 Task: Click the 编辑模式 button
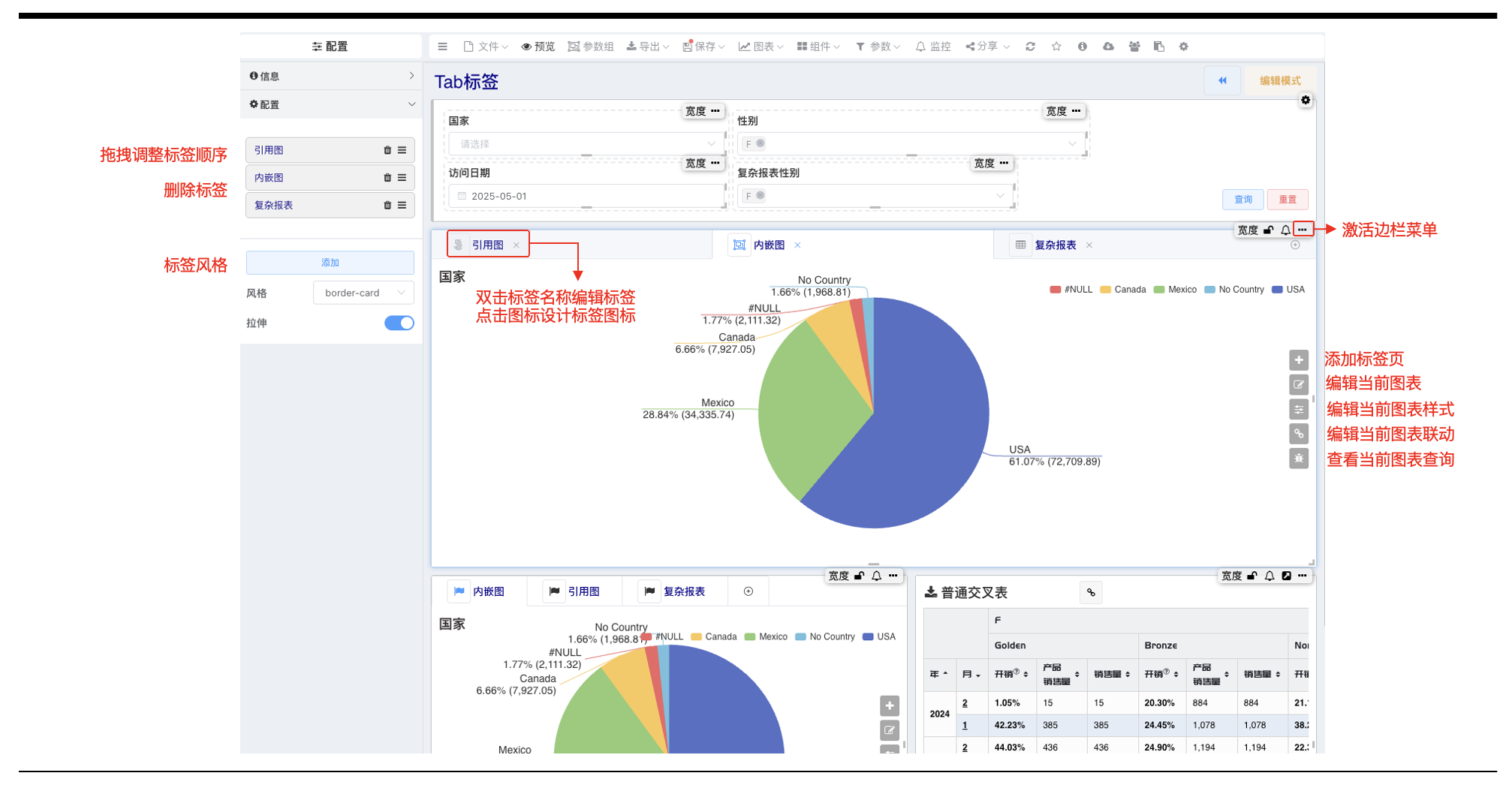[1280, 80]
